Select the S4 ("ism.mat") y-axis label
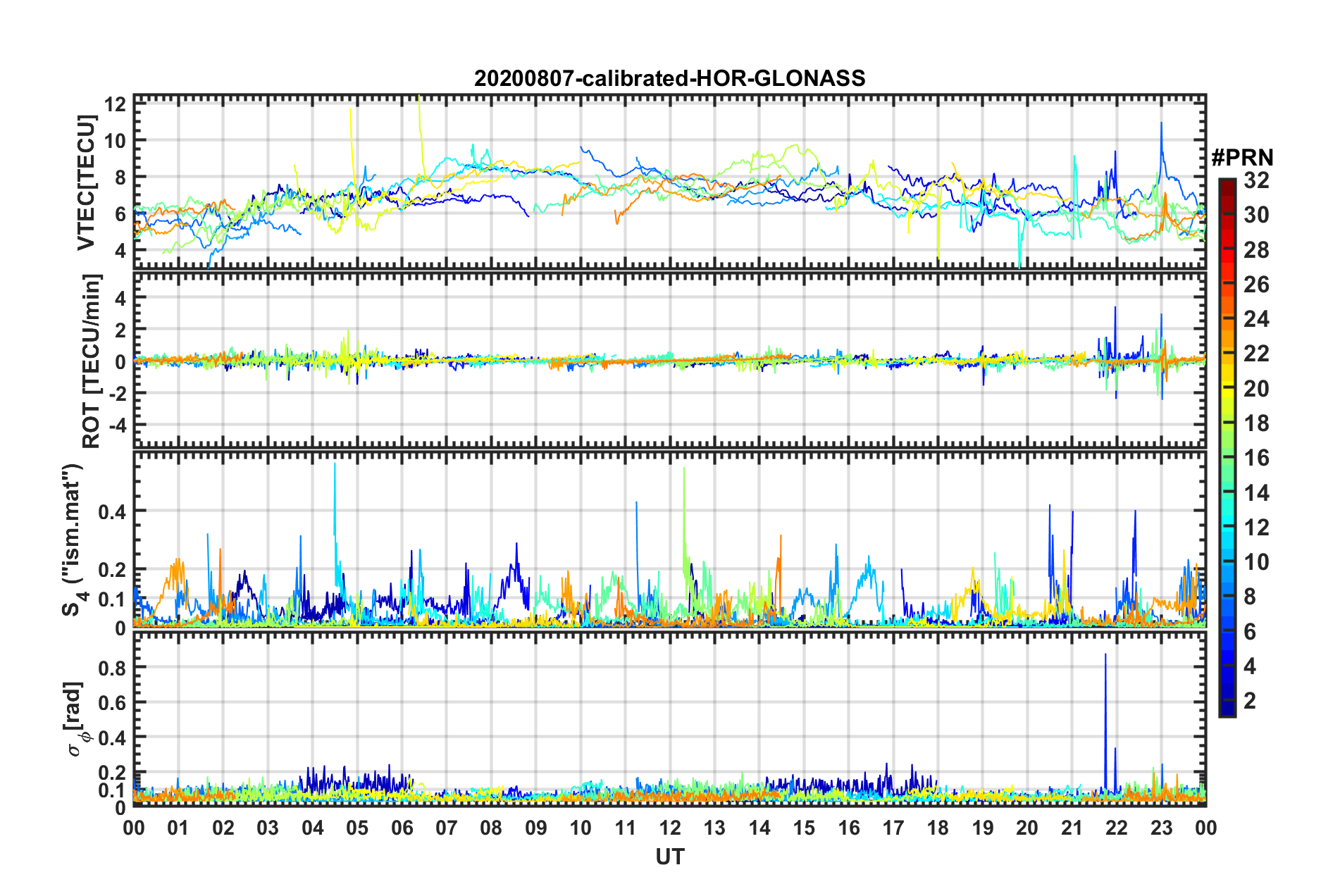Image resolution: width=1340 pixels, height=896 pixels. coord(73,540)
